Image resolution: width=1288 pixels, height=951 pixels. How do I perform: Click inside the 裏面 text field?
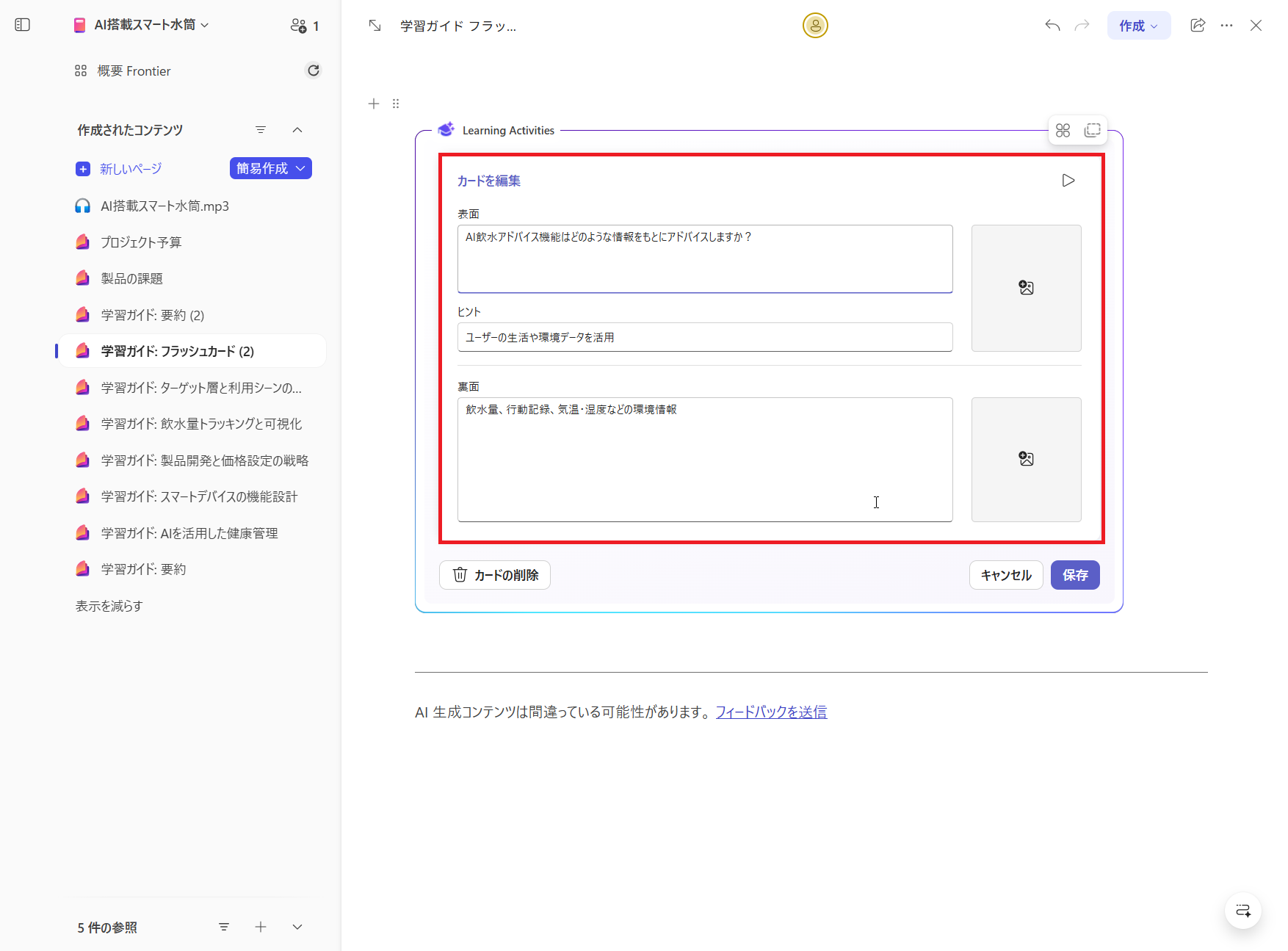705,460
